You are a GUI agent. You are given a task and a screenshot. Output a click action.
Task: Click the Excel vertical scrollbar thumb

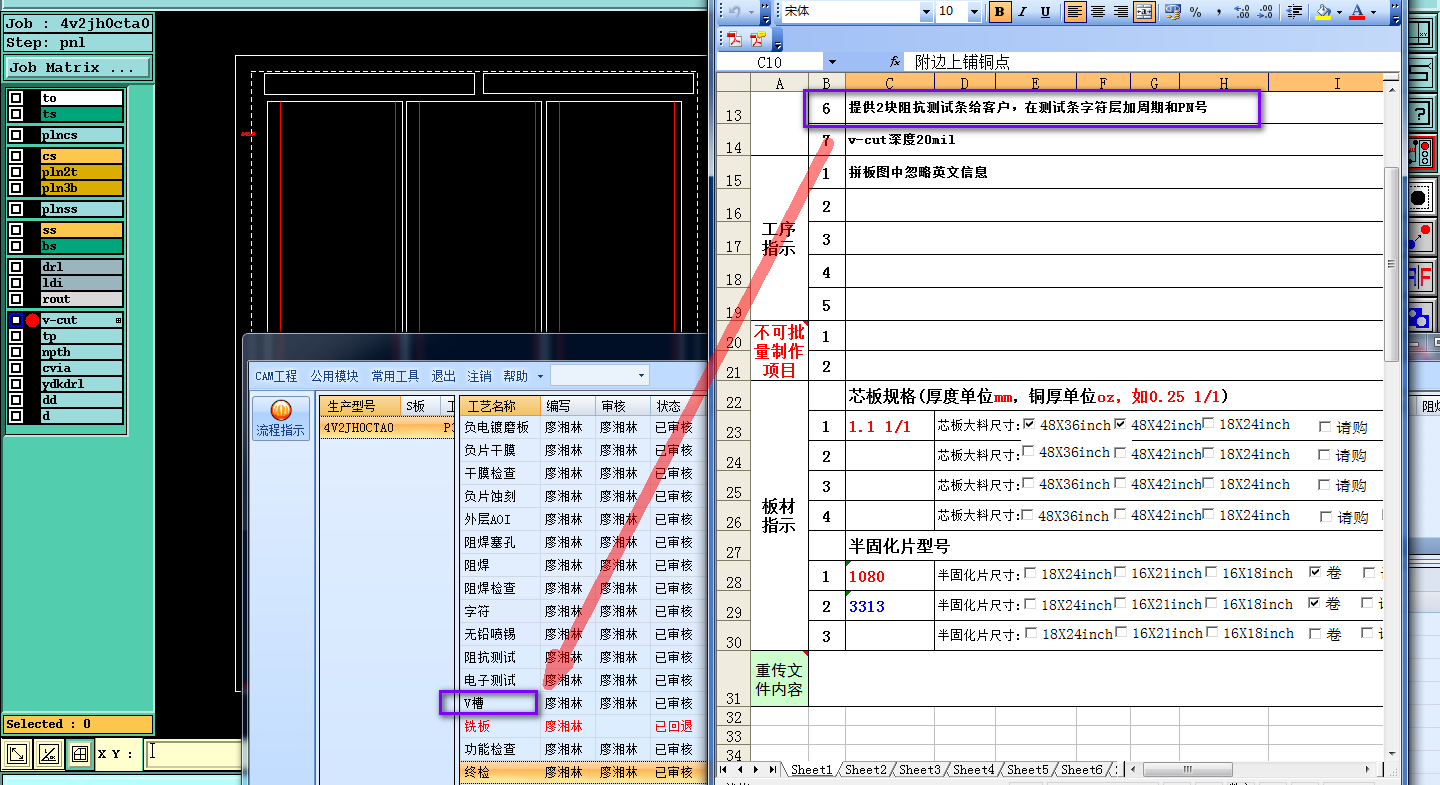[1391, 265]
